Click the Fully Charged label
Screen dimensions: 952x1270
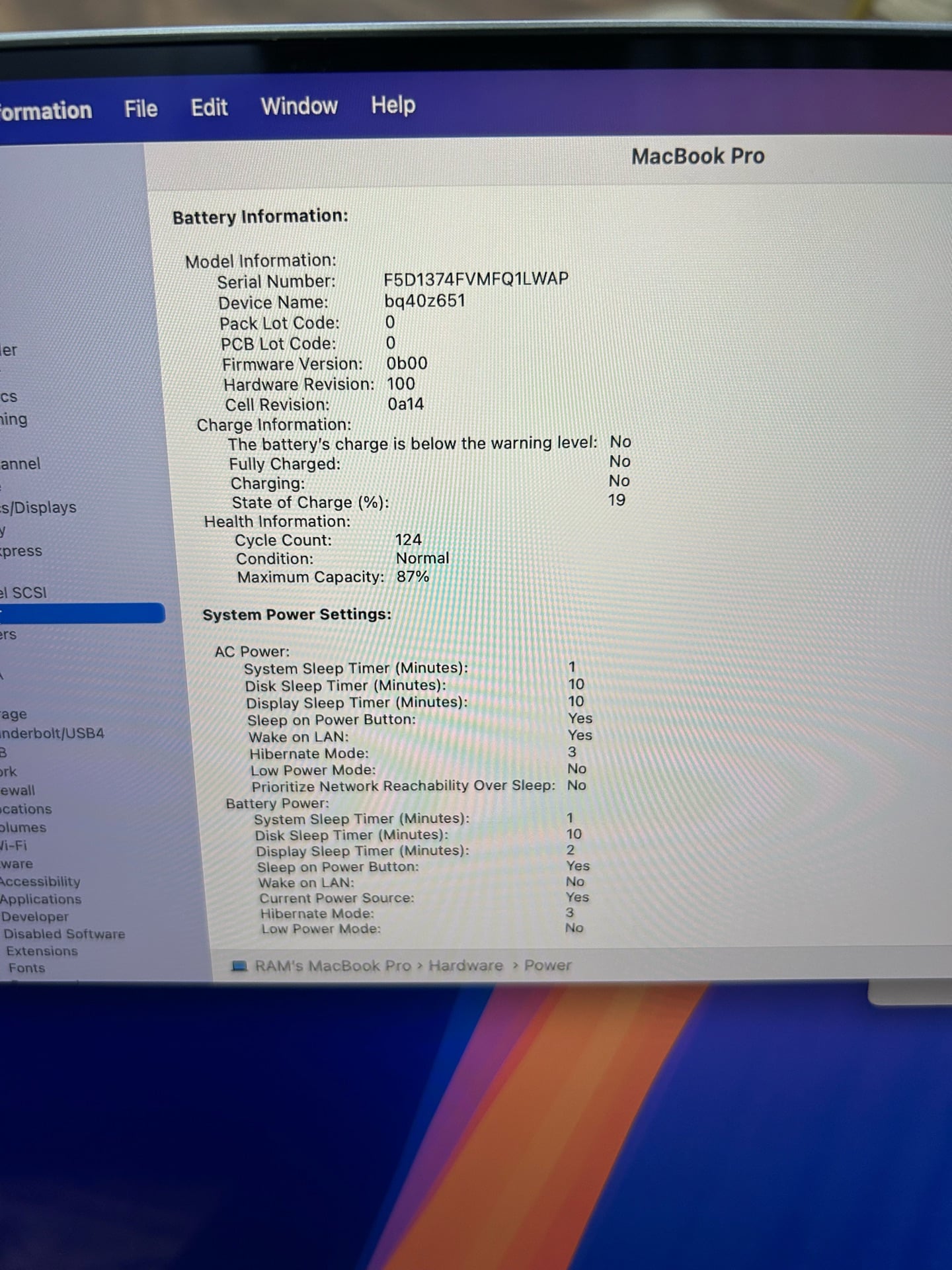[285, 464]
